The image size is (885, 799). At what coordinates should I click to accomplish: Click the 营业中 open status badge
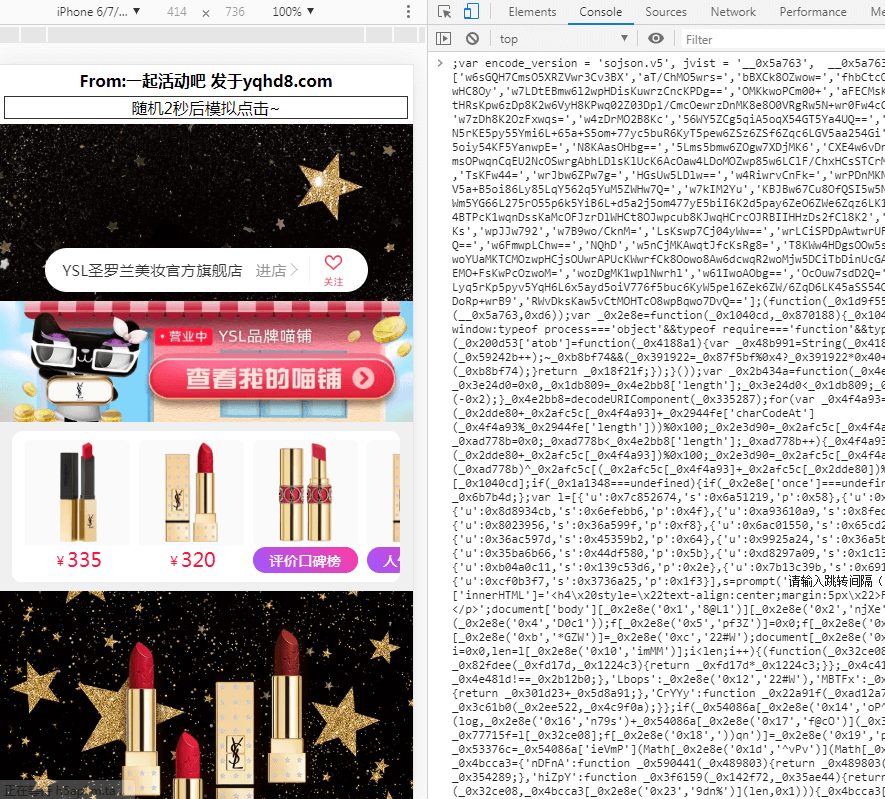[x=183, y=337]
